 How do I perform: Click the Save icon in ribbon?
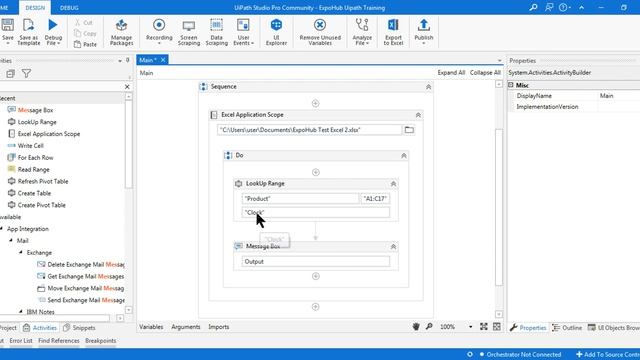(x=7, y=25)
